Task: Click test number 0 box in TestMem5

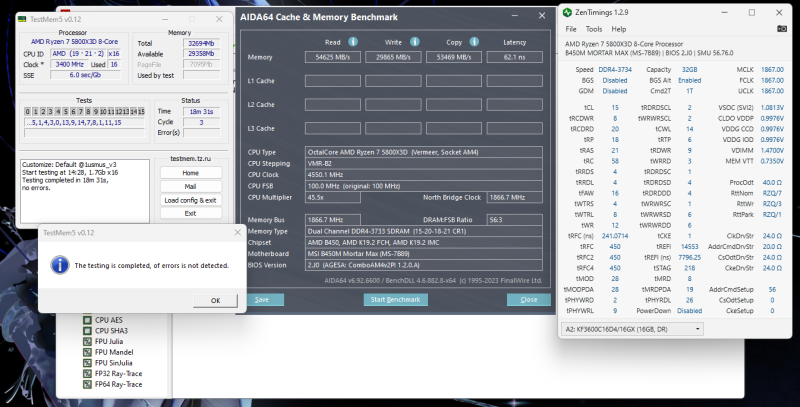Action: coord(28,111)
